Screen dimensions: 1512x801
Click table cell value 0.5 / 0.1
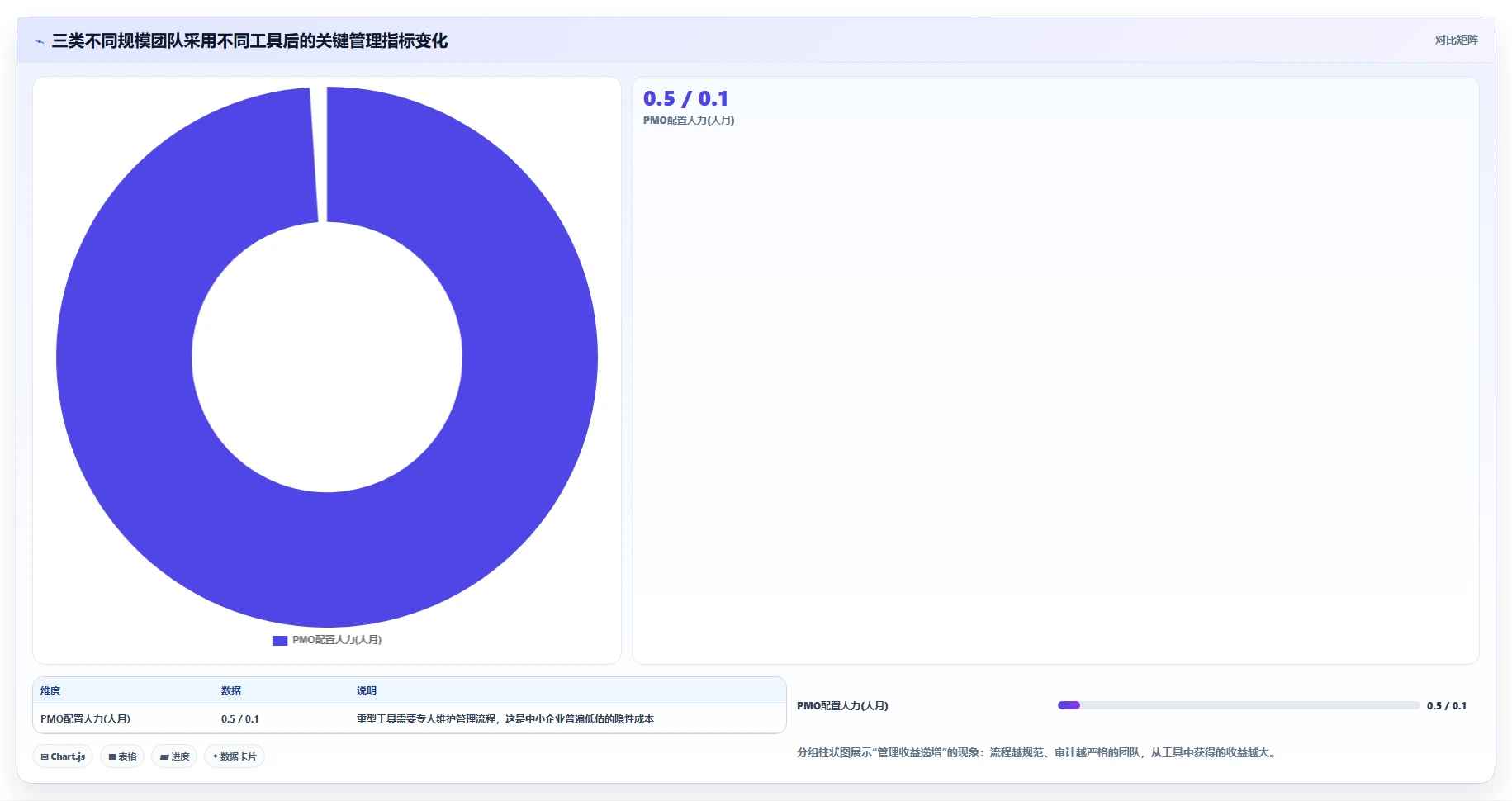pos(240,719)
